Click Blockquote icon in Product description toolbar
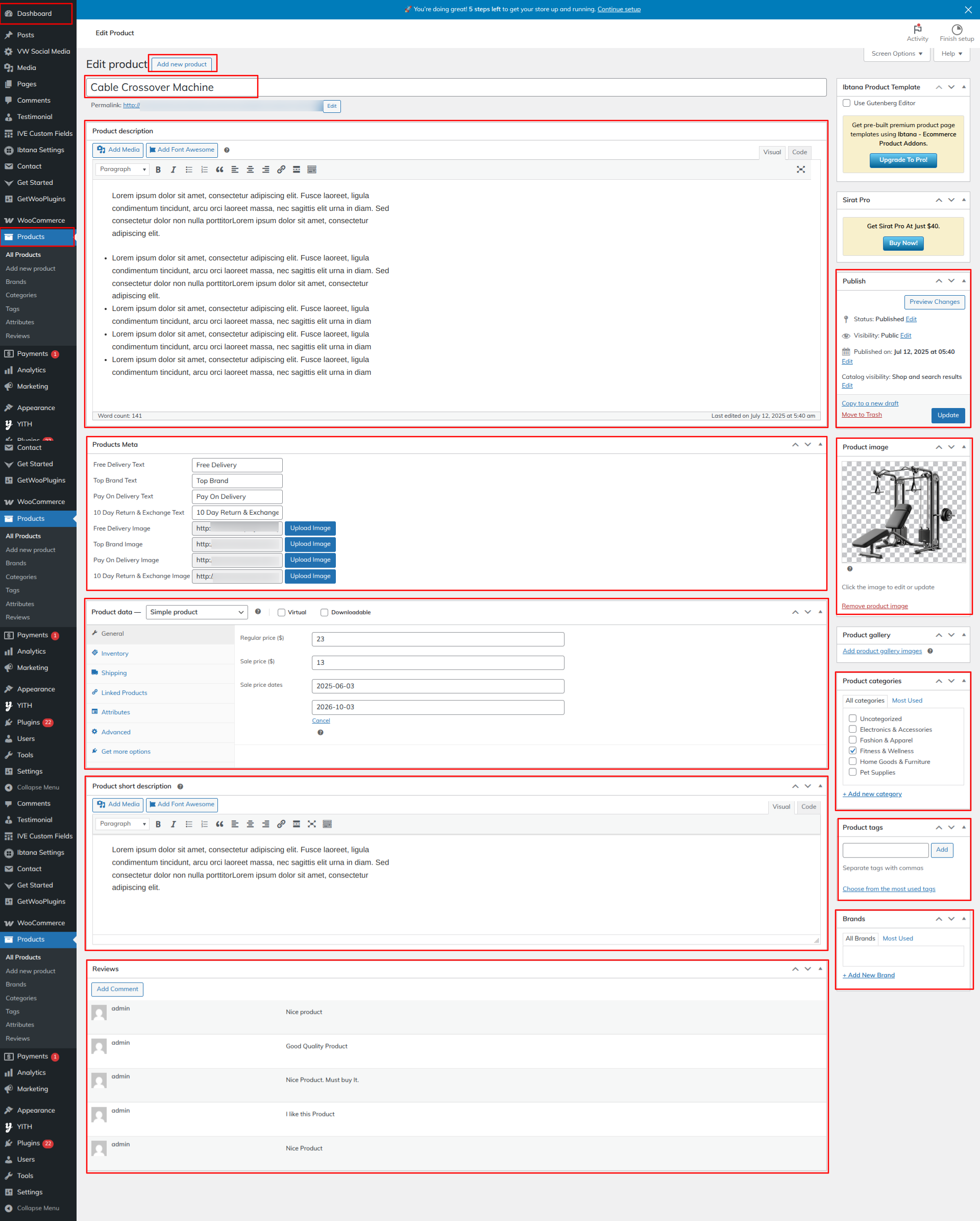This screenshot has width=980, height=1221. 219,170
